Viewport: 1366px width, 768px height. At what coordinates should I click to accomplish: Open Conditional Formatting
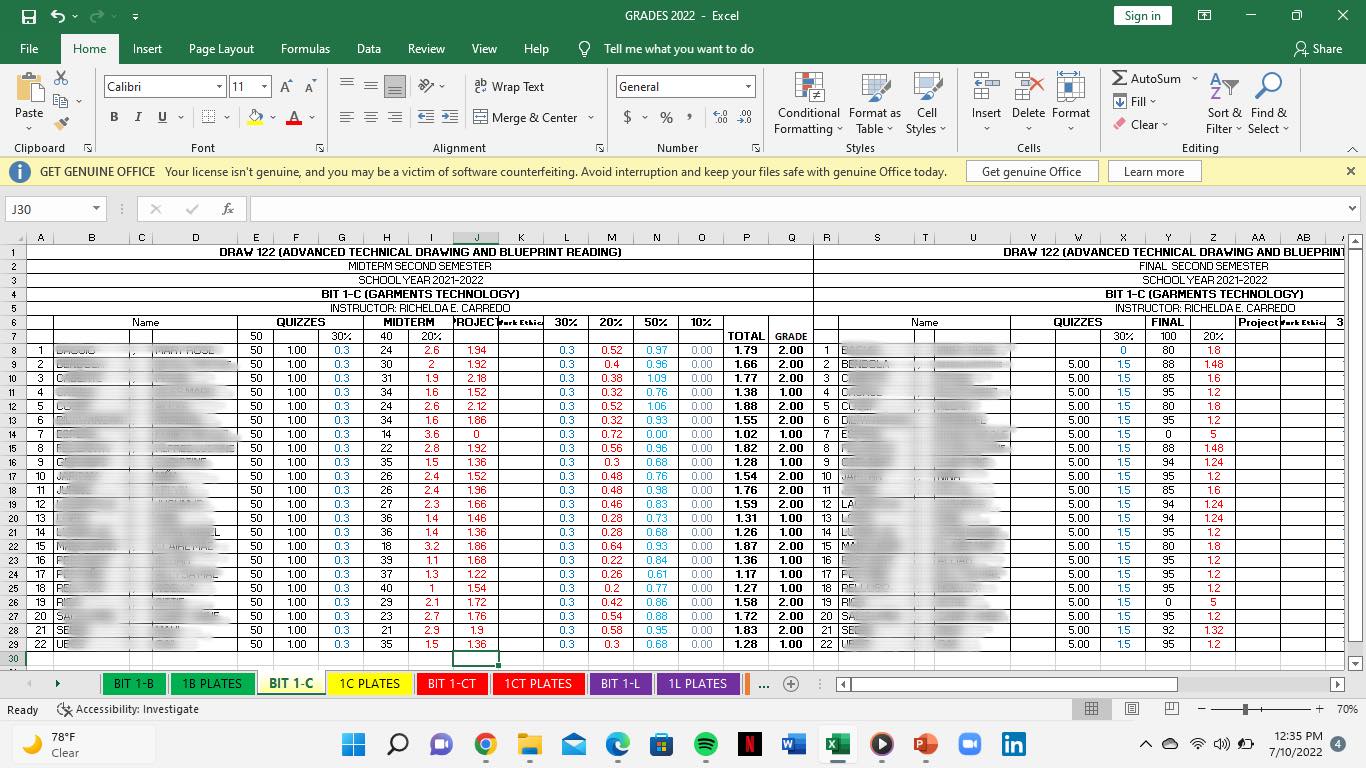pyautogui.click(x=808, y=103)
